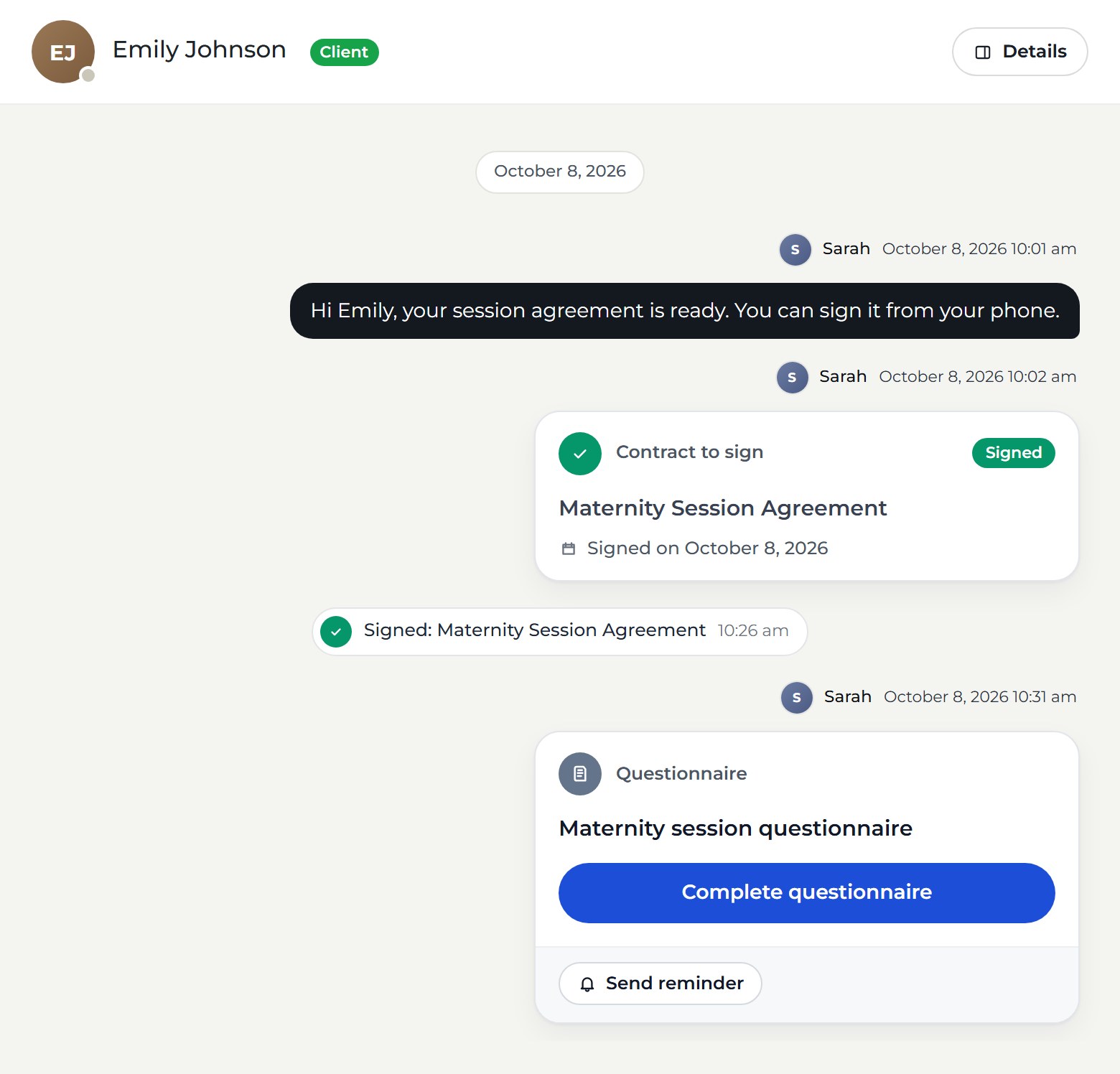Click Sarah's avatar on the 10:31 am message
1120x1074 pixels.
[797, 698]
